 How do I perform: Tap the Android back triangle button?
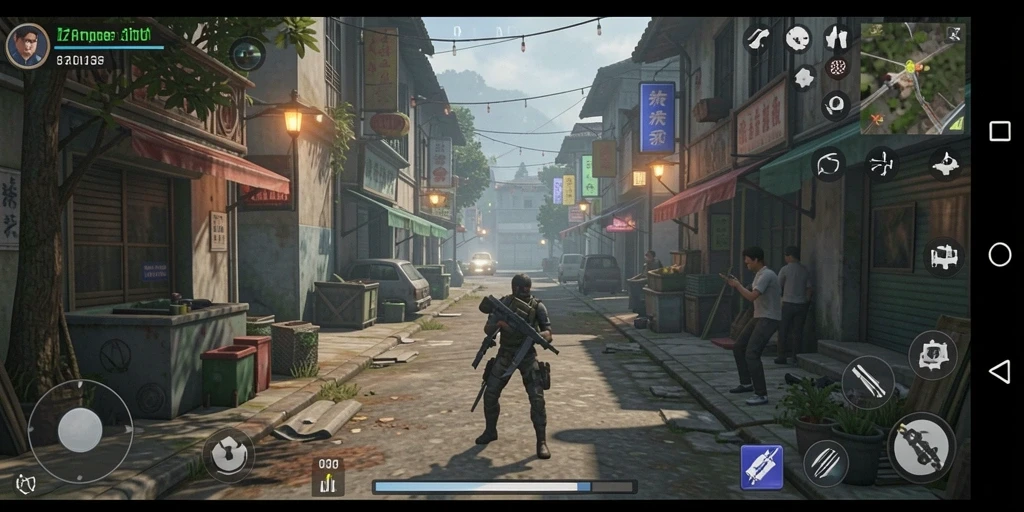coord(999,372)
